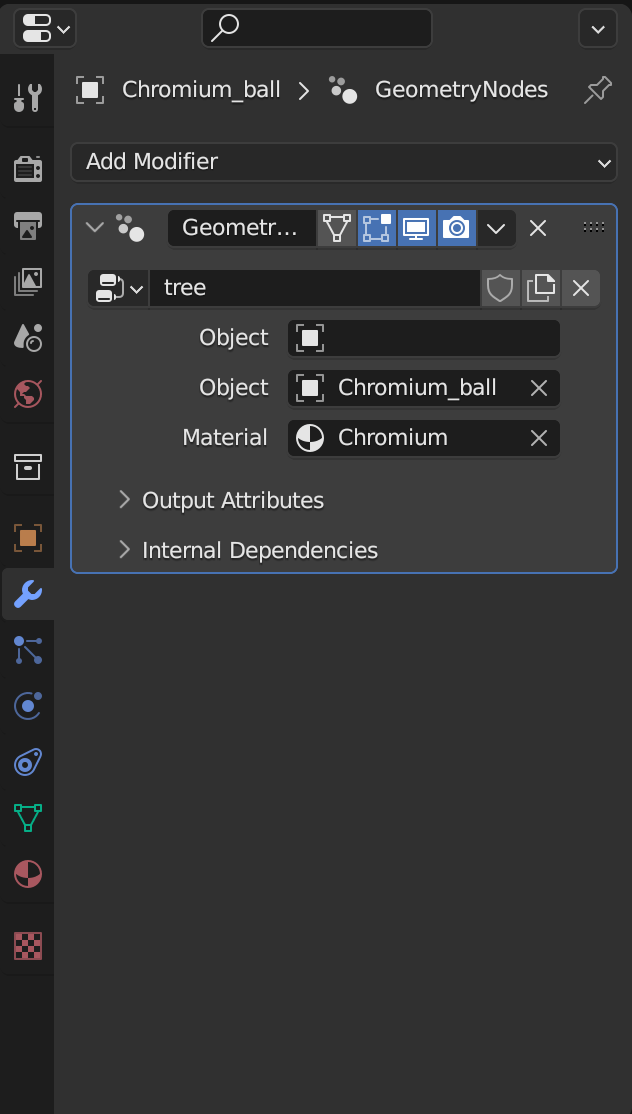Open the properties options dropdown
Screen dimensions: 632x1114
[598, 28]
